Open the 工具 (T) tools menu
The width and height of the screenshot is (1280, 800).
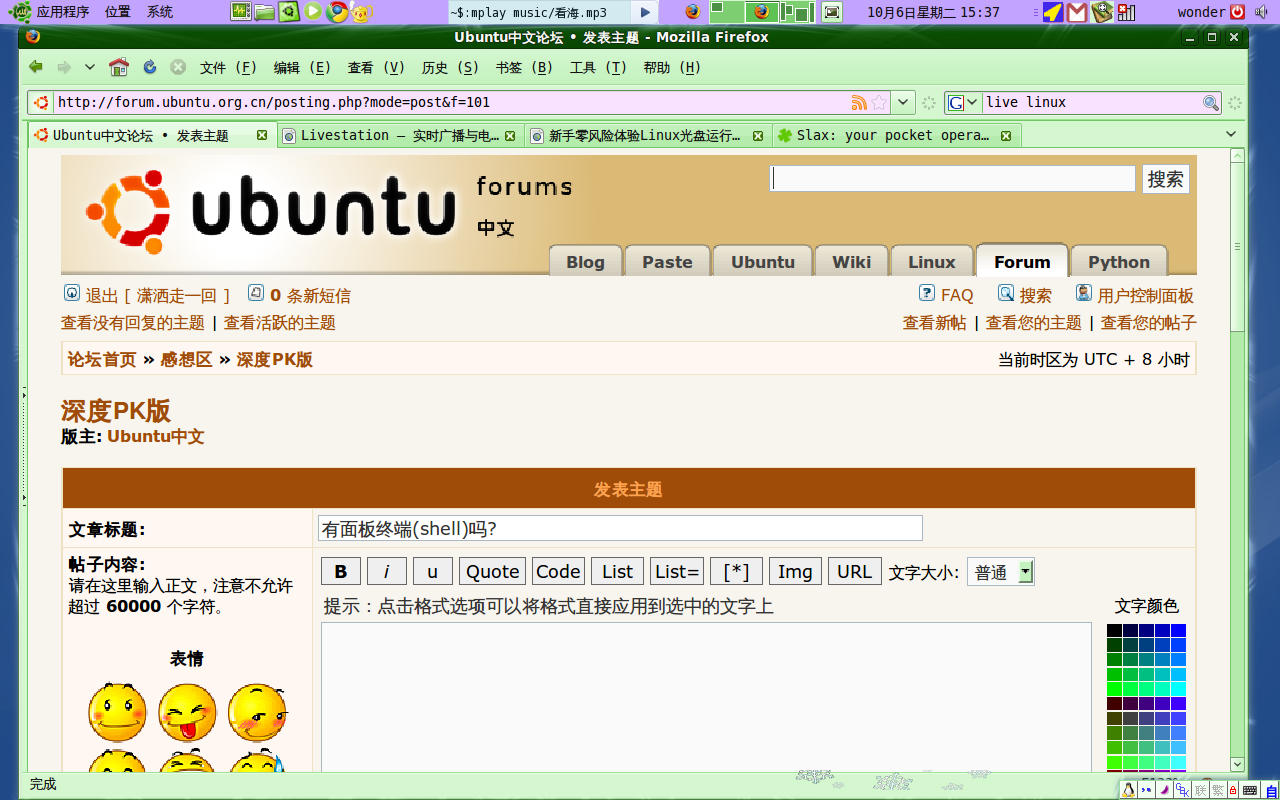tap(598, 68)
